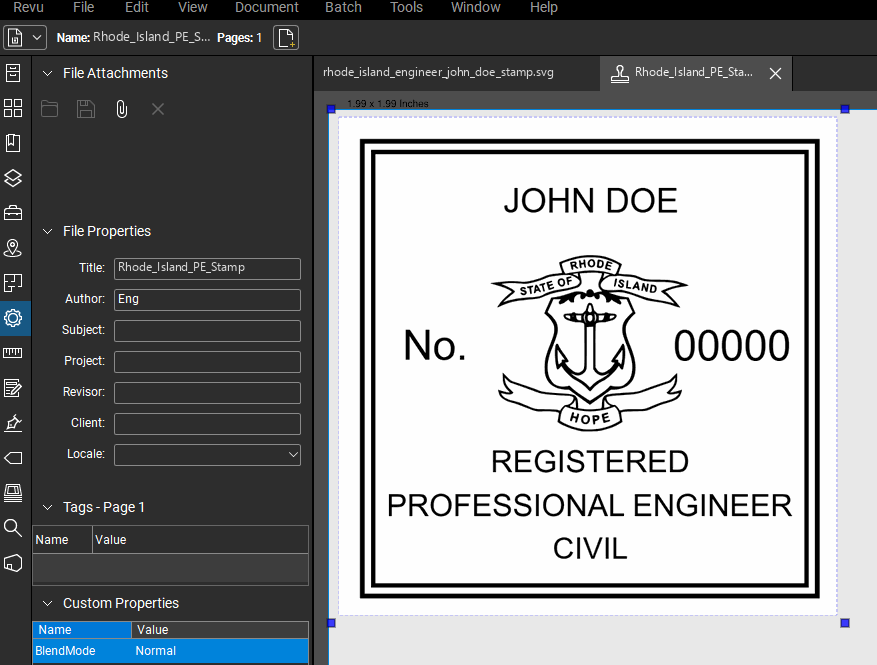Image resolution: width=877 pixels, height=665 pixels.
Task: Click the JOHN DOE text on stamp
Action: (x=590, y=201)
